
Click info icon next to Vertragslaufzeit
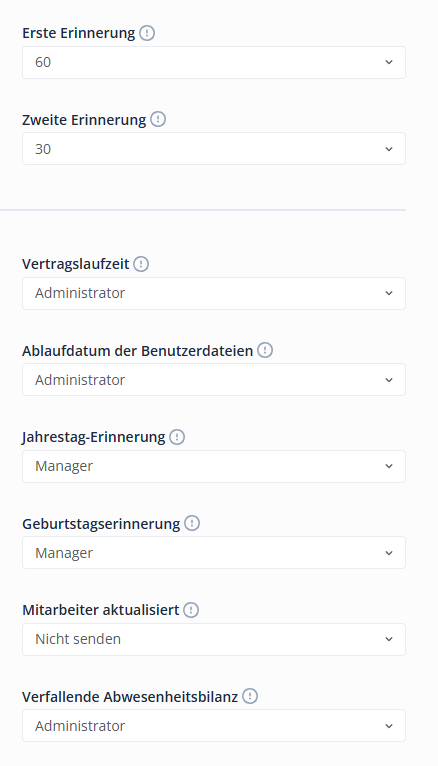click(x=141, y=264)
